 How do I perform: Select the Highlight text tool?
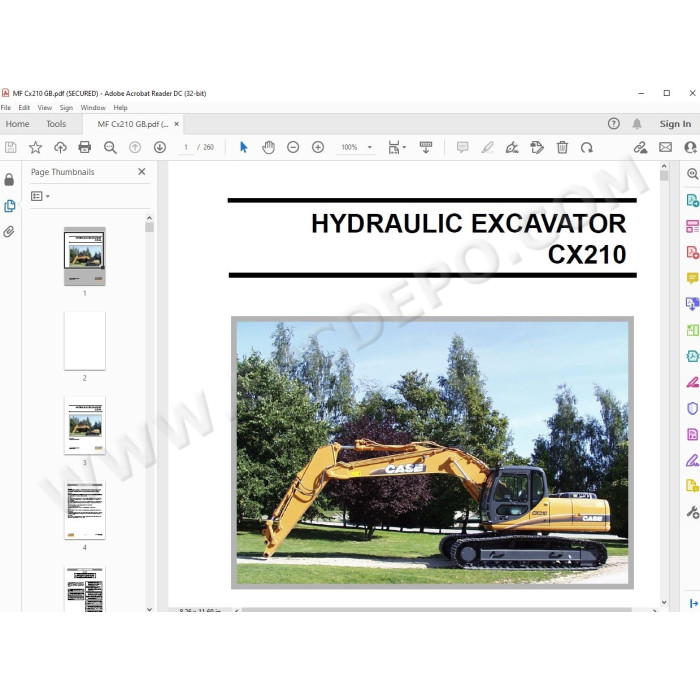pyautogui.click(x=487, y=147)
